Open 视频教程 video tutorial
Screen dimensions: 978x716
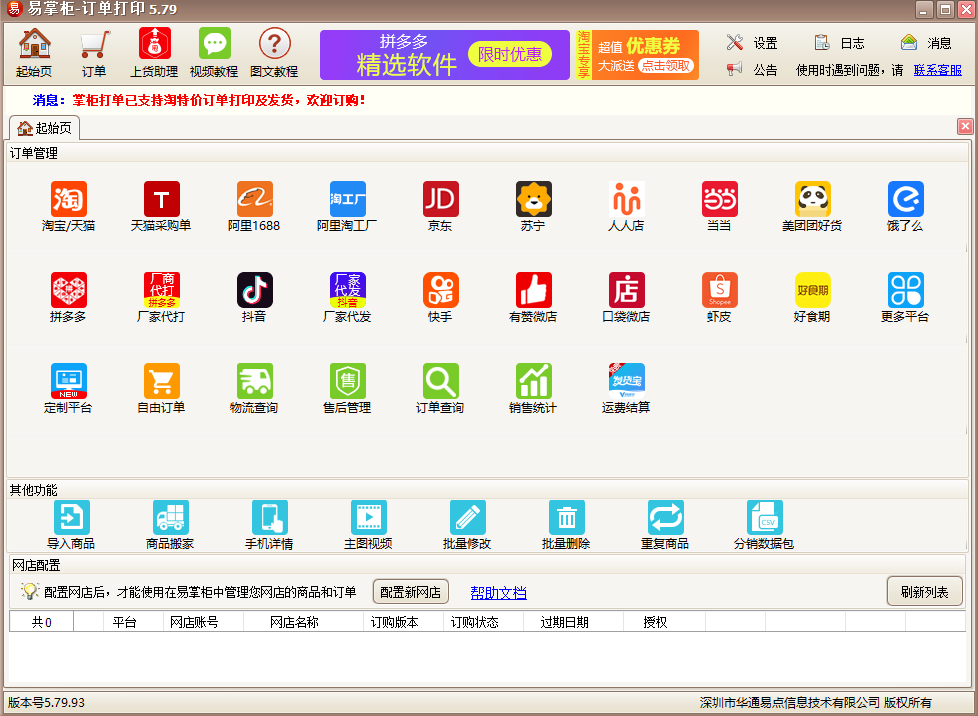(214, 54)
